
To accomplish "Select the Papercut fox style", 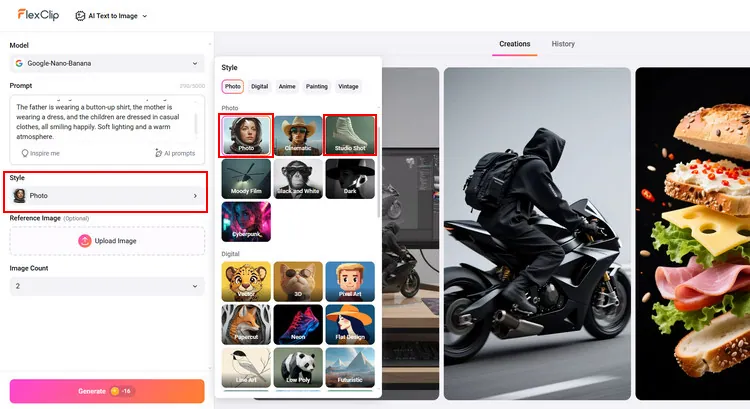I will click(x=246, y=325).
